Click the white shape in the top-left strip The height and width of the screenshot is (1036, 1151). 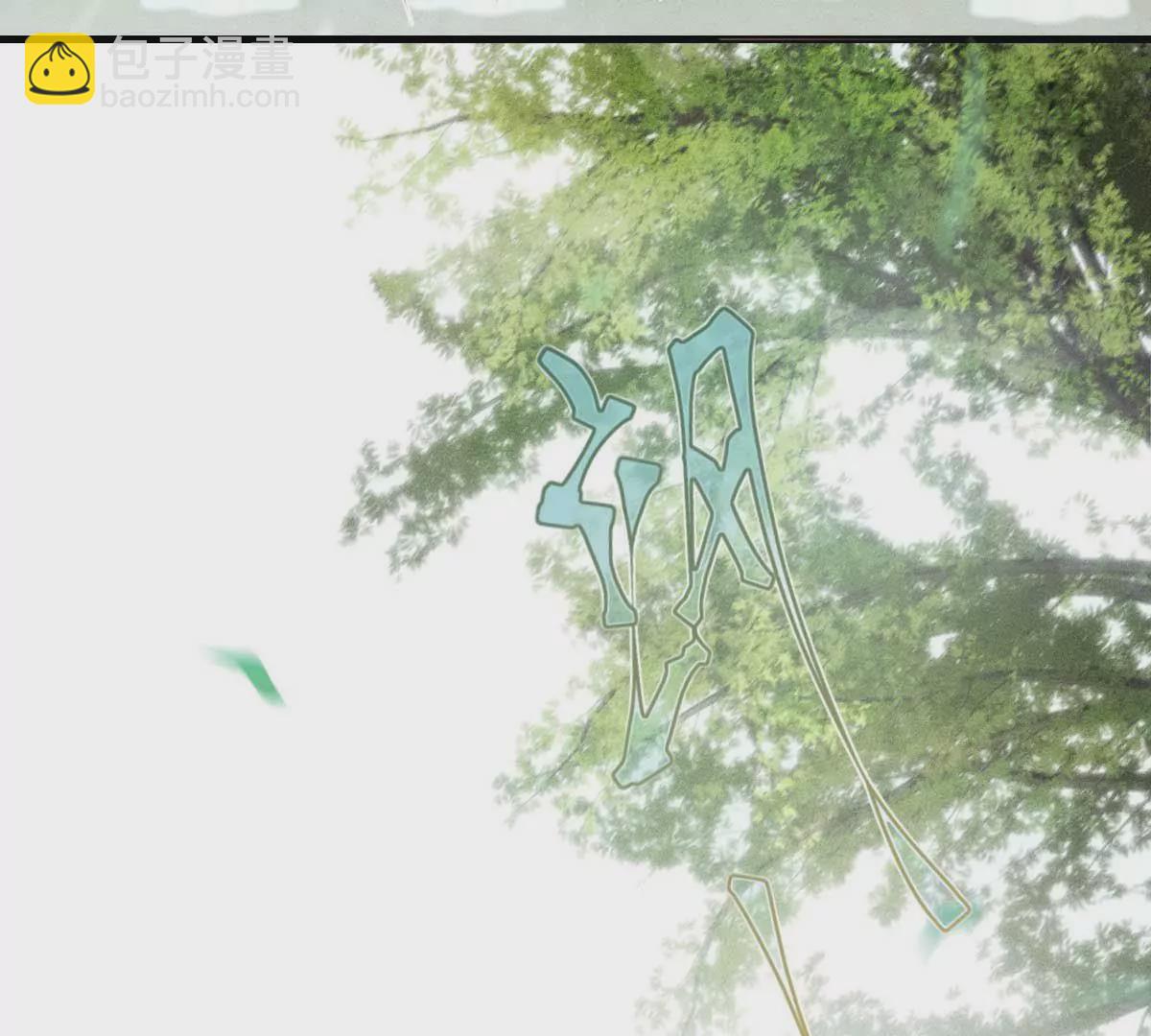[192, 5]
